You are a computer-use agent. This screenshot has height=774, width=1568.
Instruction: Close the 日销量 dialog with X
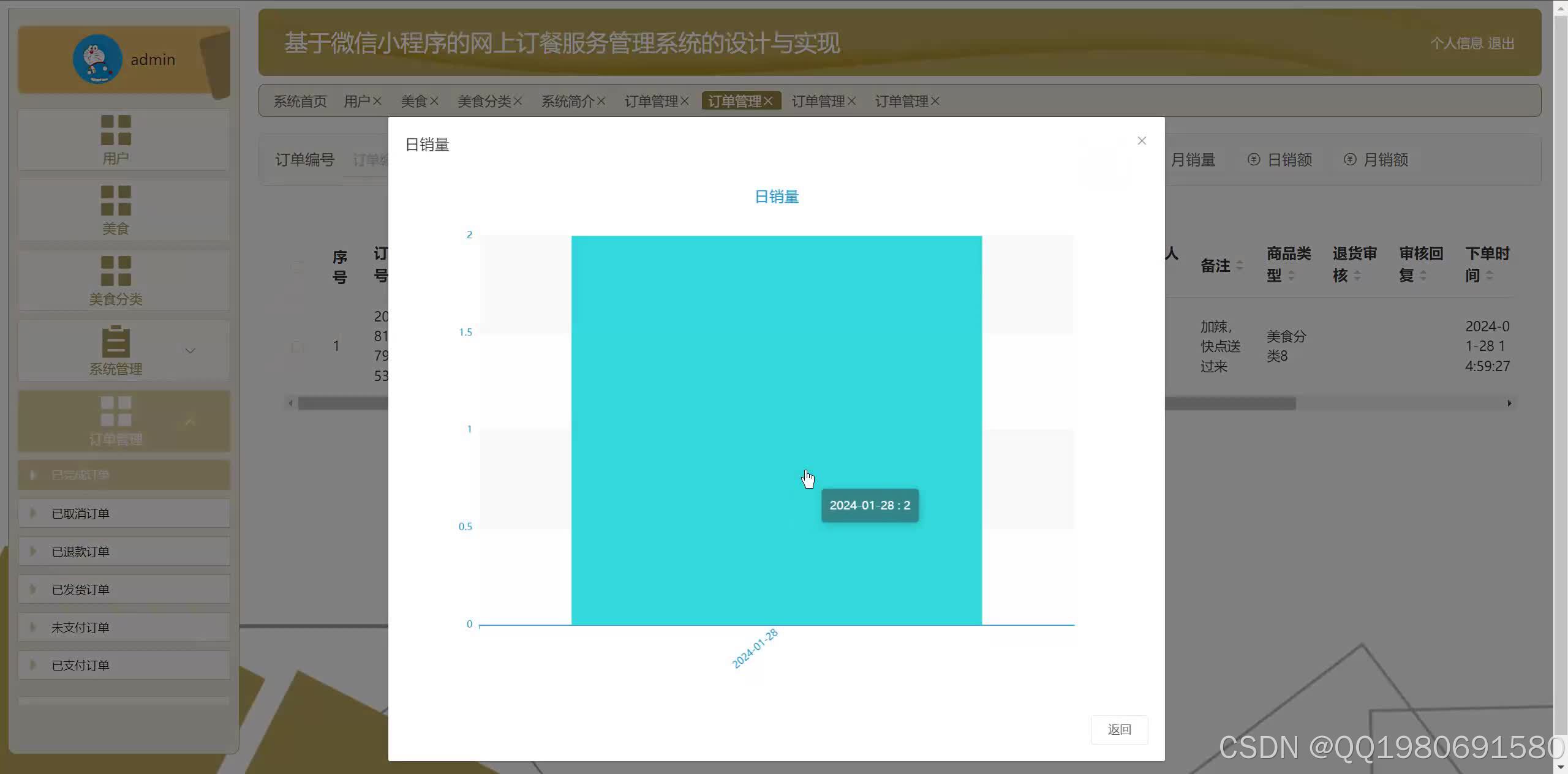pos(1141,141)
